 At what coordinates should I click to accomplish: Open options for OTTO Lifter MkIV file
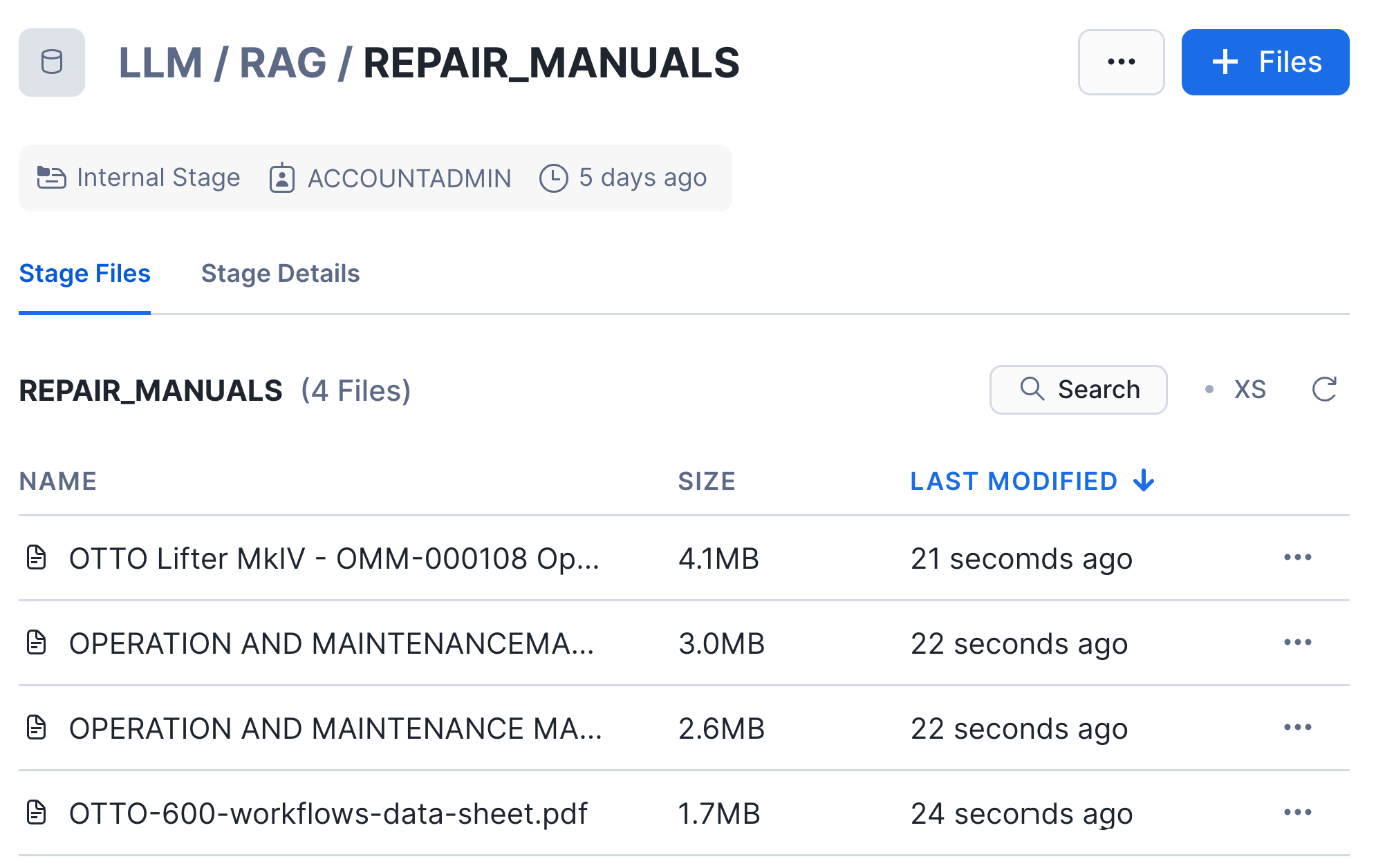(1297, 558)
